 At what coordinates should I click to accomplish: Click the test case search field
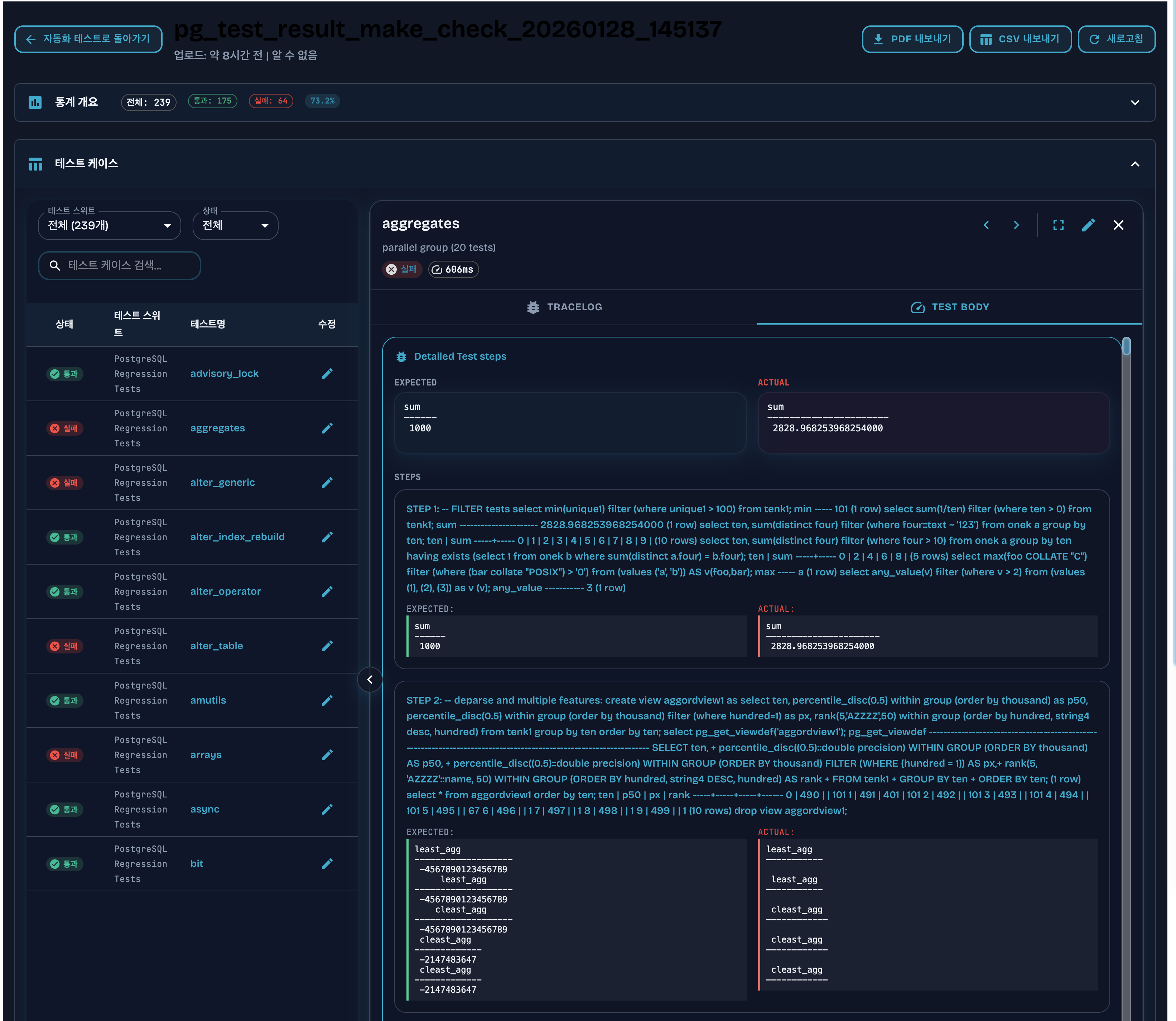(120, 265)
